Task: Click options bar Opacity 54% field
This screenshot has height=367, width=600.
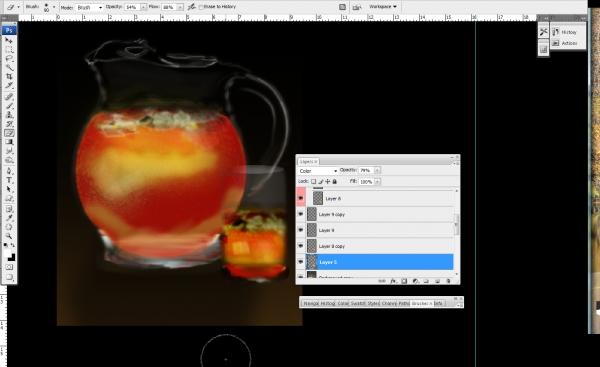Action: point(132,7)
